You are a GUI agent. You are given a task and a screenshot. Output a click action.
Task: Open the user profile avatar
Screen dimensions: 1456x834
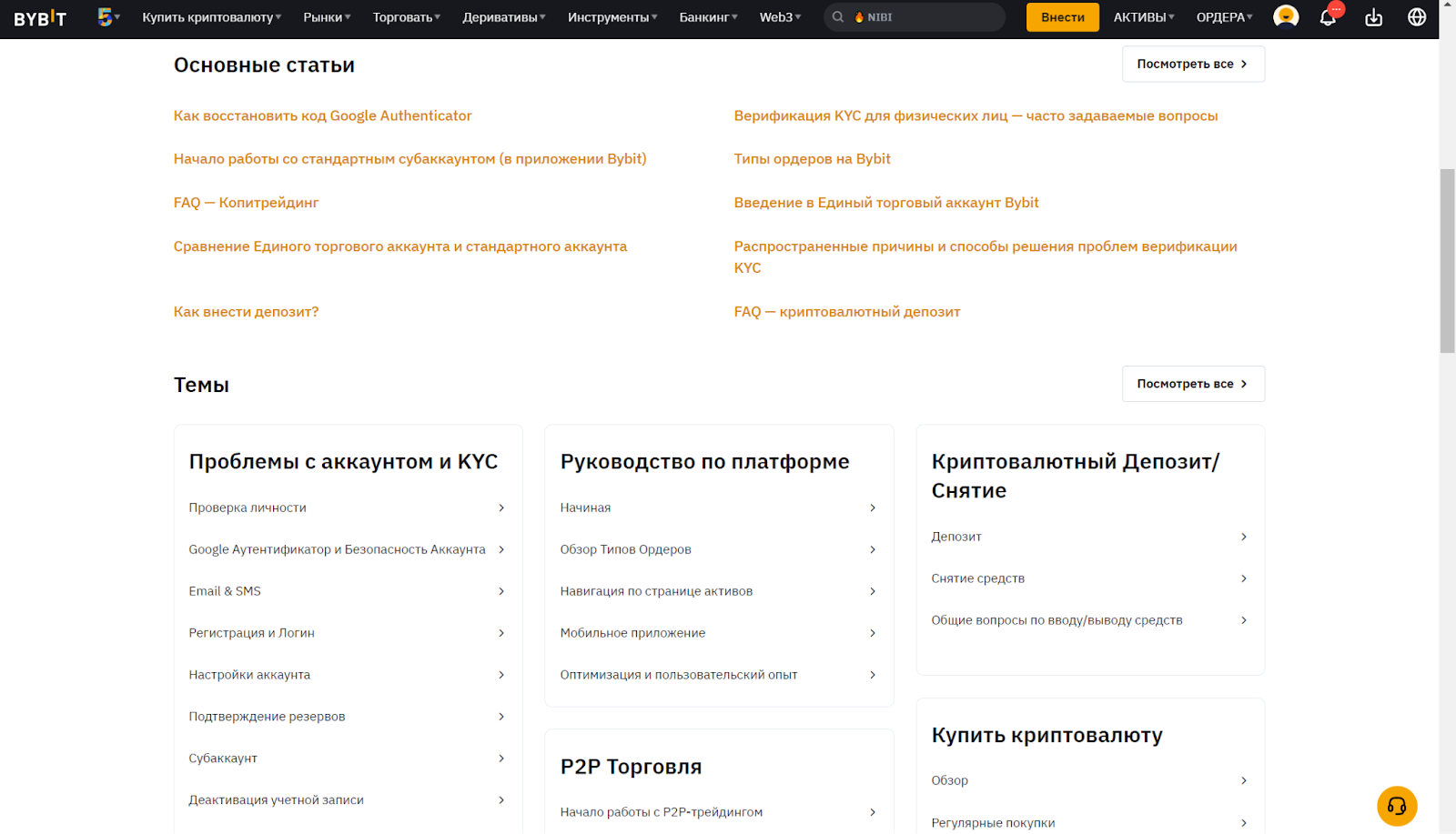[1286, 17]
